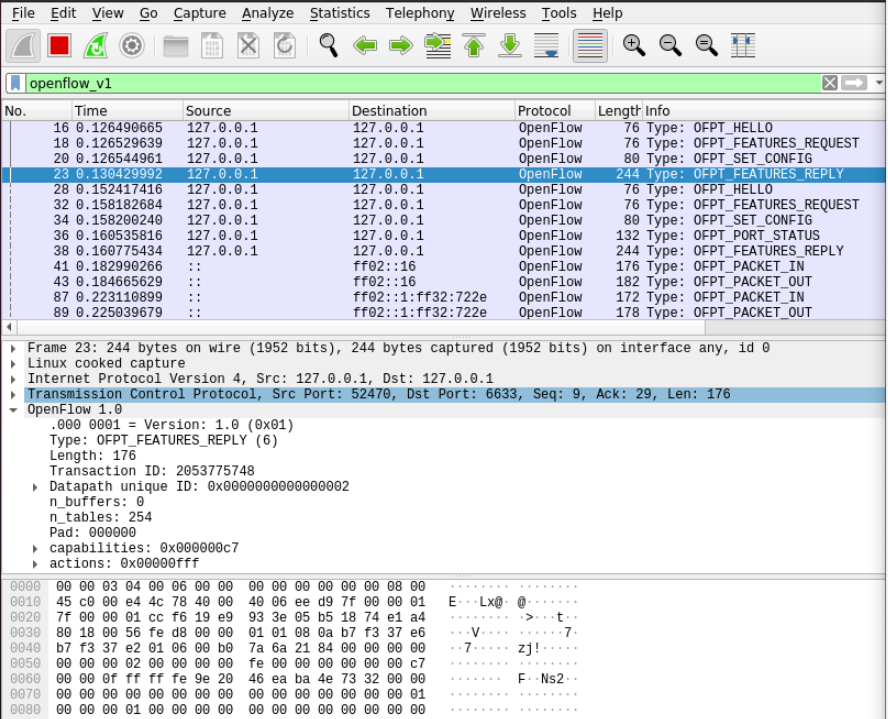Expand Internet Protocol Version 4 section
The height and width of the screenshot is (719, 888).
click(14, 379)
